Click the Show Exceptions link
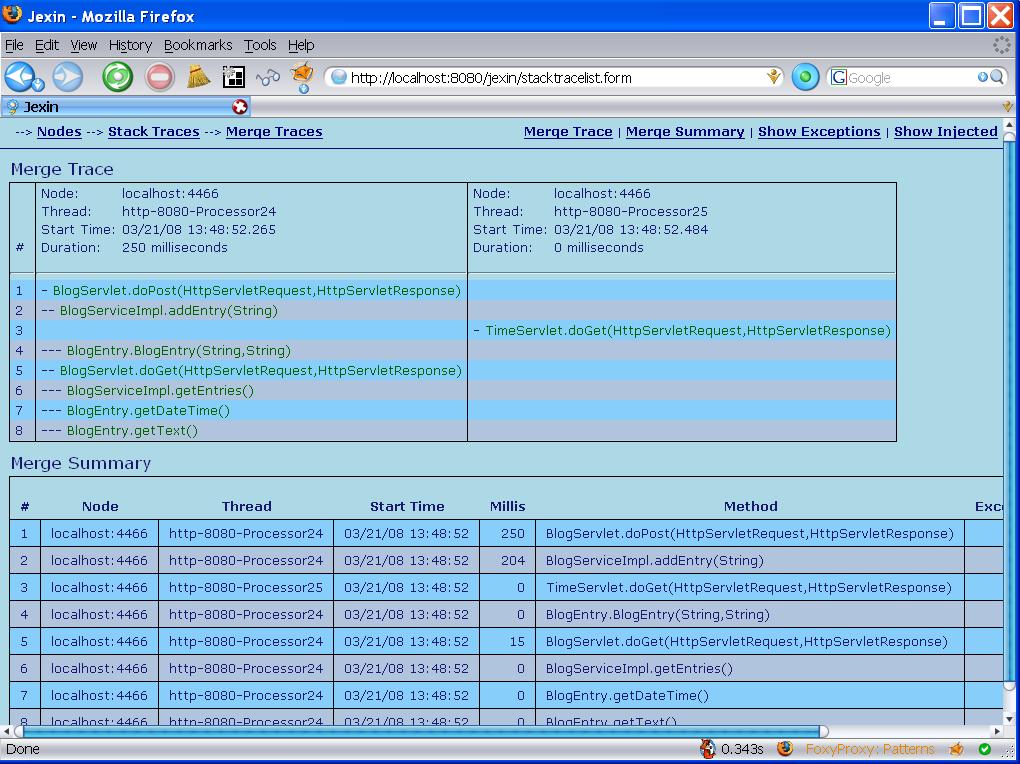This screenshot has height=764, width=1020. [x=819, y=131]
